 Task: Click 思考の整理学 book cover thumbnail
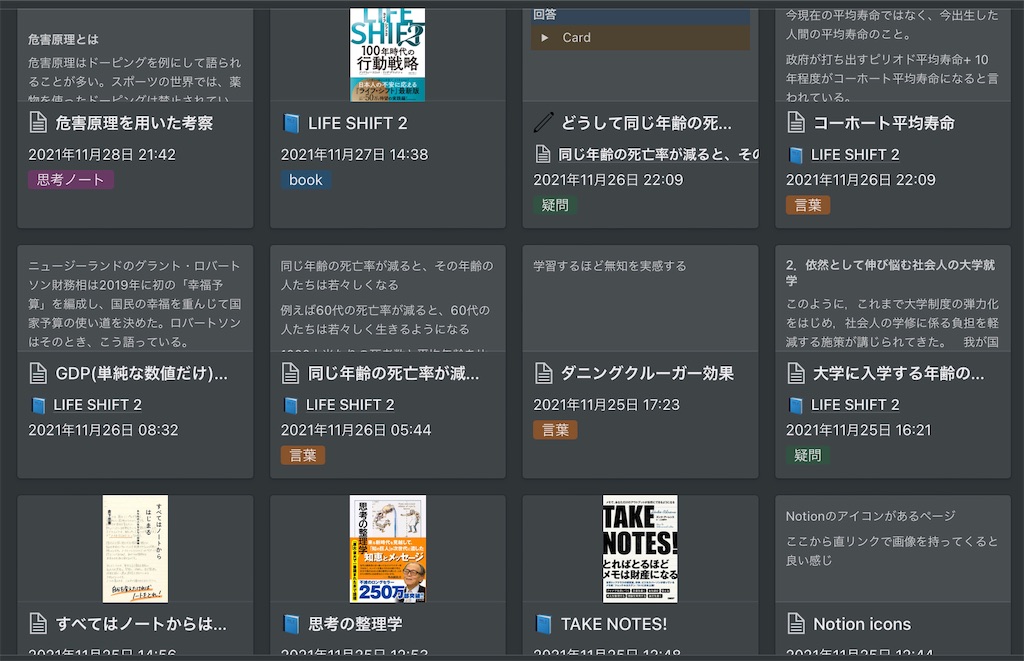point(388,549)
